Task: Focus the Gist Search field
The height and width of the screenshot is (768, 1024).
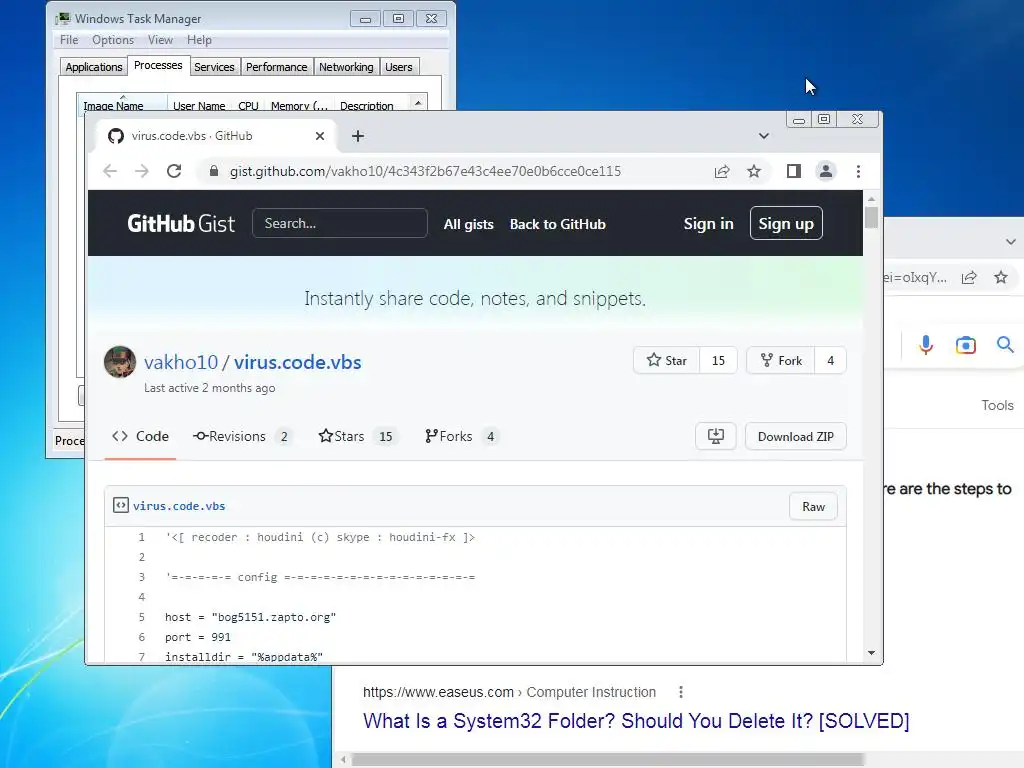Action: click(340, 223)
